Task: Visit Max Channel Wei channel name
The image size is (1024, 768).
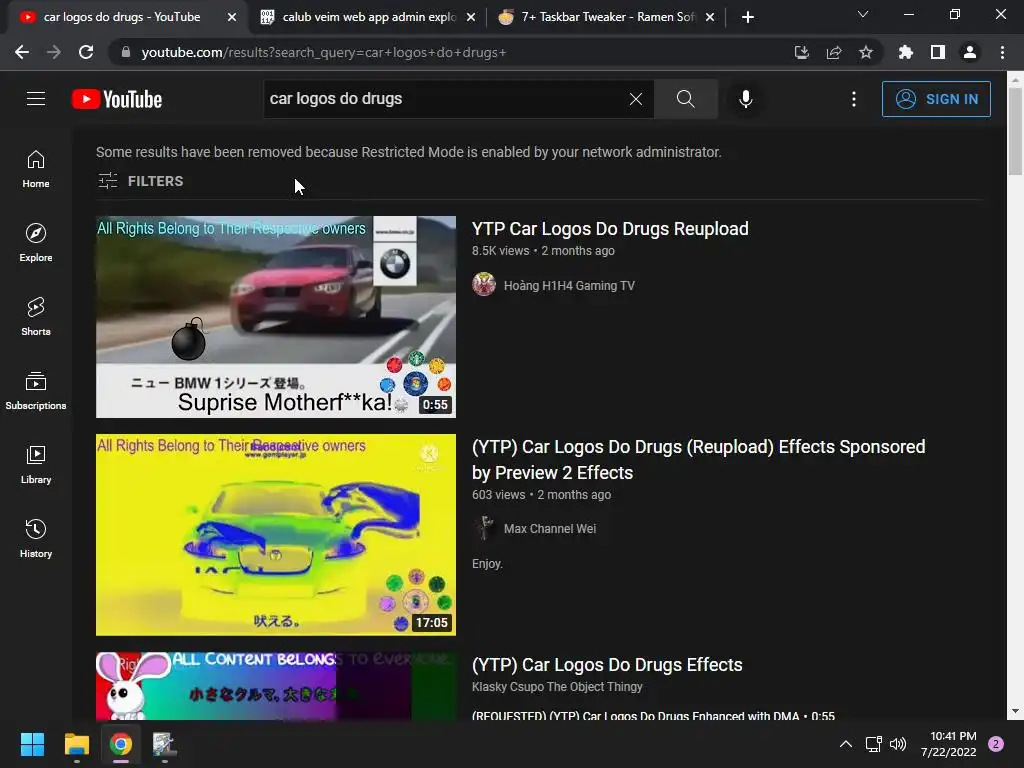Action: (x=550, y=528)
